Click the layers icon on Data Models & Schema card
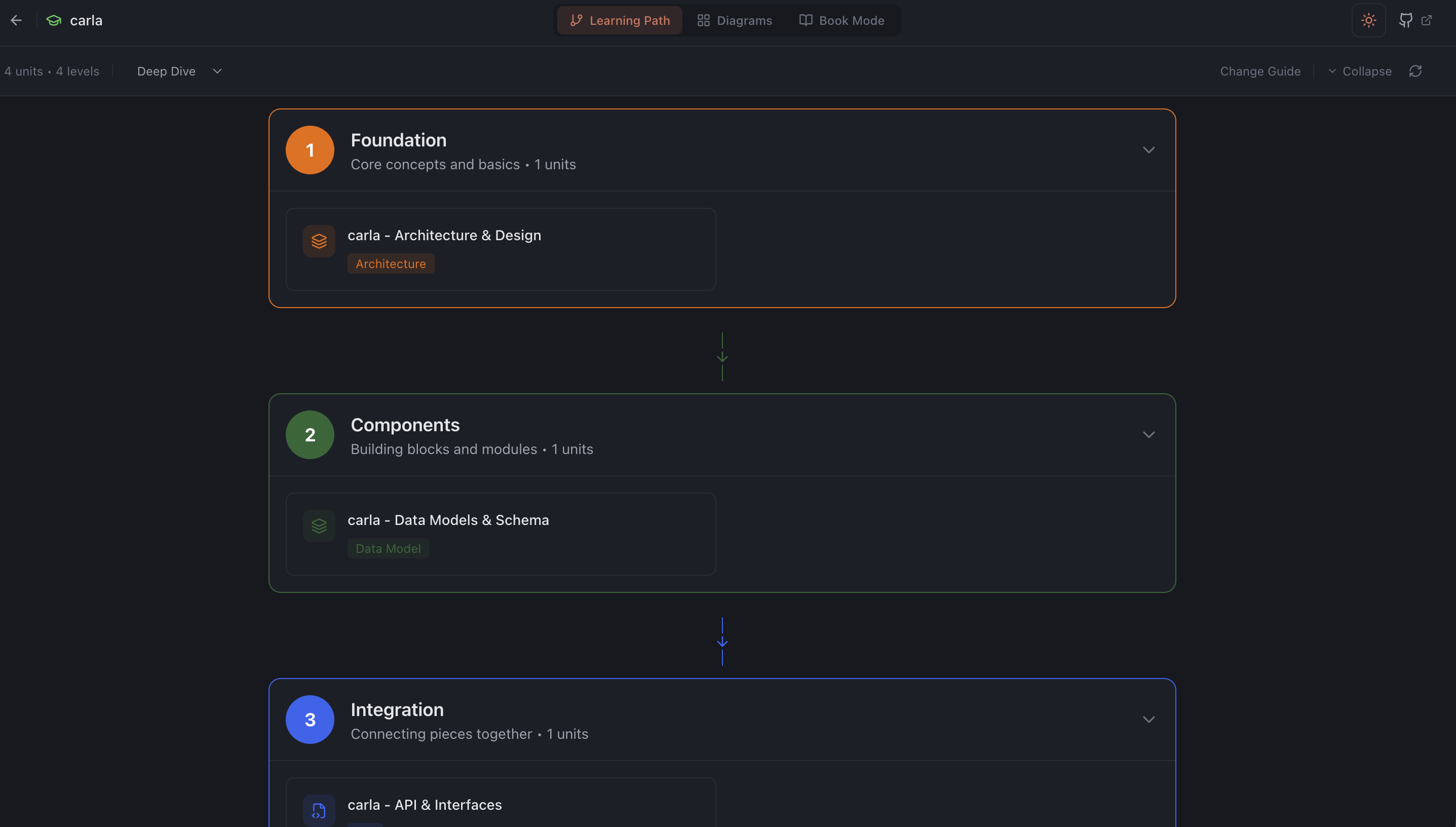The width and height of the screenshot is (1456, 827). coord(319,525)
